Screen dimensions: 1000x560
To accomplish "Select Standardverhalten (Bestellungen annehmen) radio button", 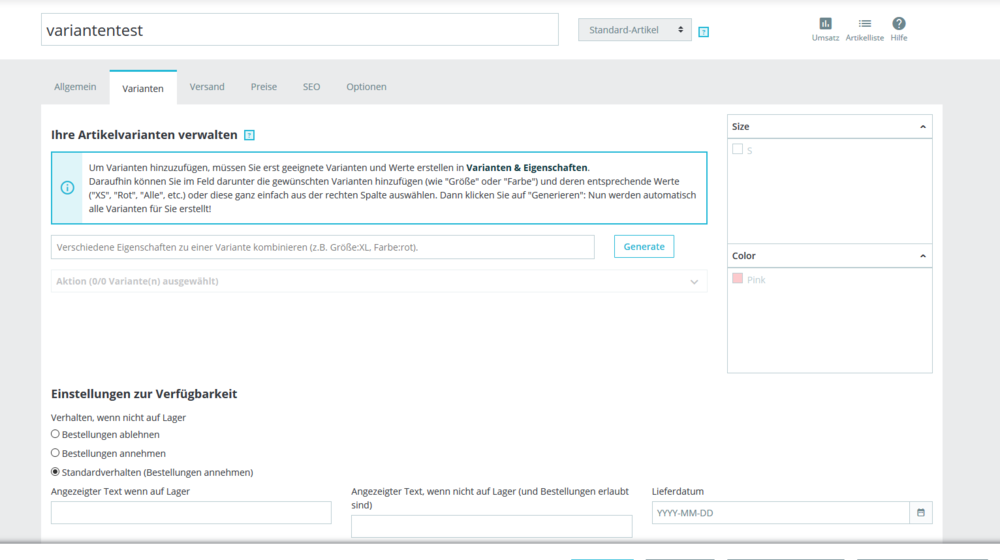I will point(55,472).
